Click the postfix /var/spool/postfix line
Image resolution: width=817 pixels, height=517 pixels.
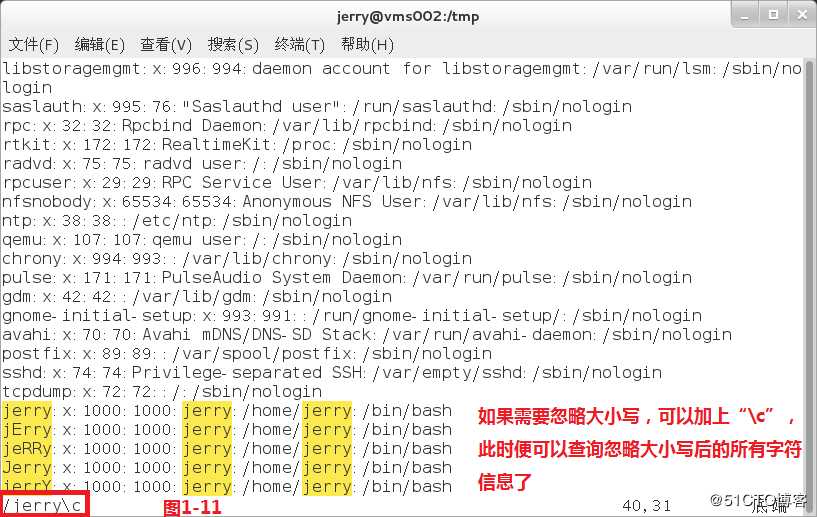coord(247,354)
